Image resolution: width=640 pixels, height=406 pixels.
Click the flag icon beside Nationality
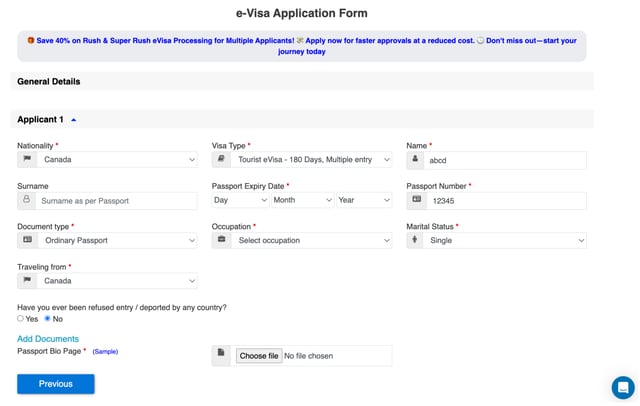27,159
